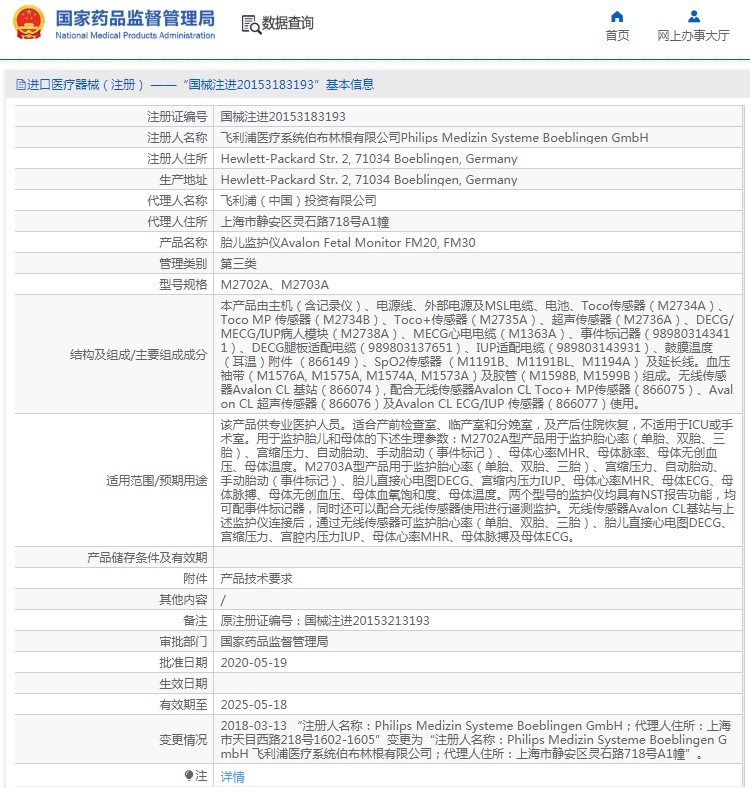This screenshot has width=750, height=788.
Task: Click the 生效日期 label
Action: click(183, 684)
